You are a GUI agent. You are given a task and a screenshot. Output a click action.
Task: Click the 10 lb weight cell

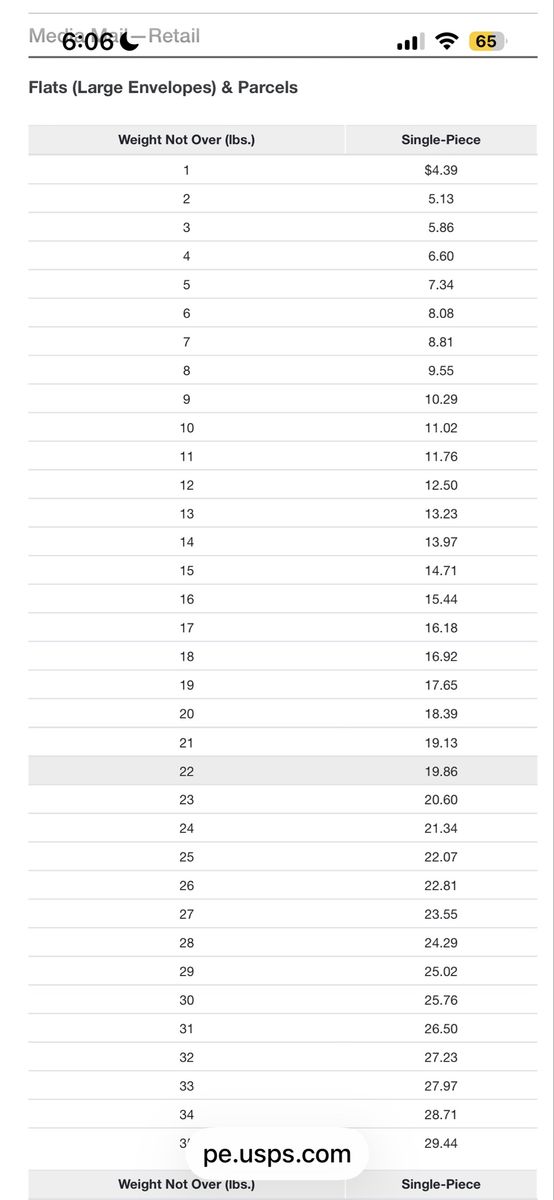click(186, 428)
